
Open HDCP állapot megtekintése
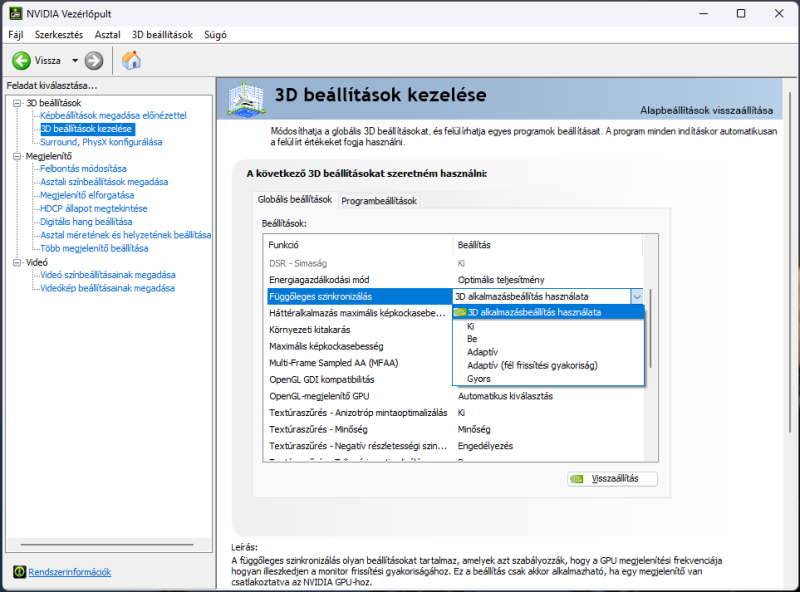pyautogui.click(x=94, y=208)
